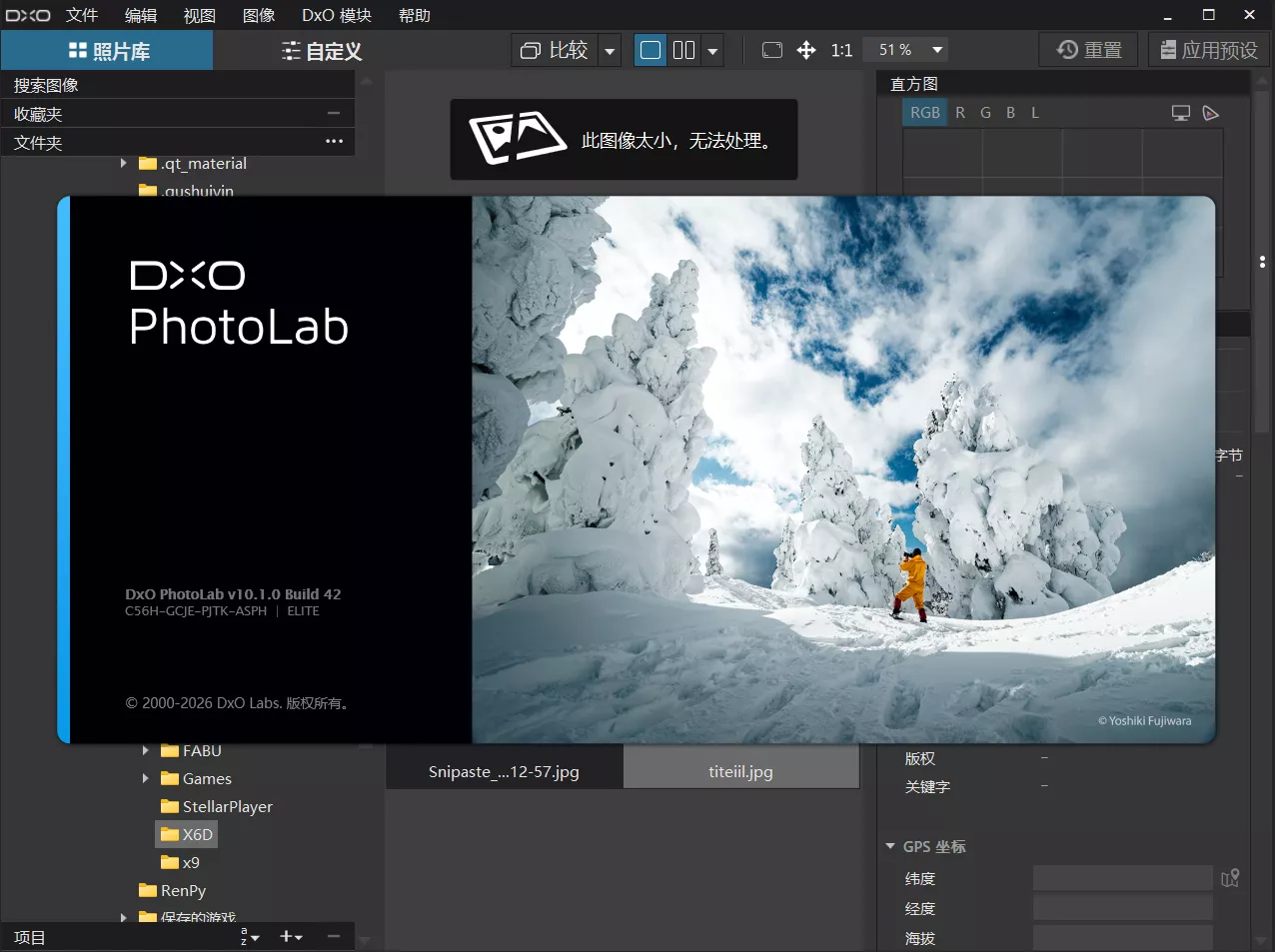Click the image-too-small warning icon
The width and height of the screenshot is (1275, 952).
tap(517, 139)
